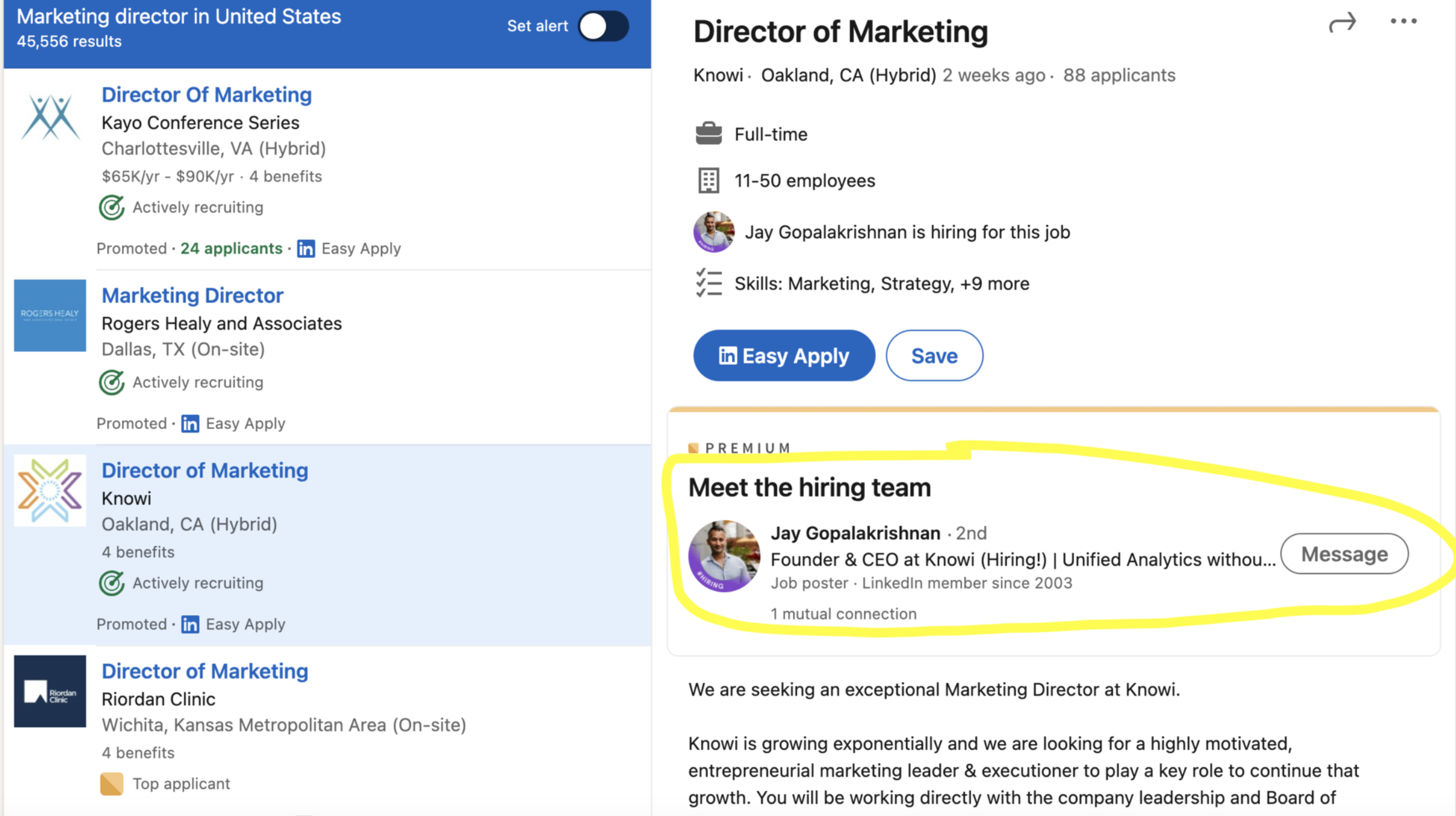Click Wichita, Kansas Metropolitan Area location

click(284, 725)
